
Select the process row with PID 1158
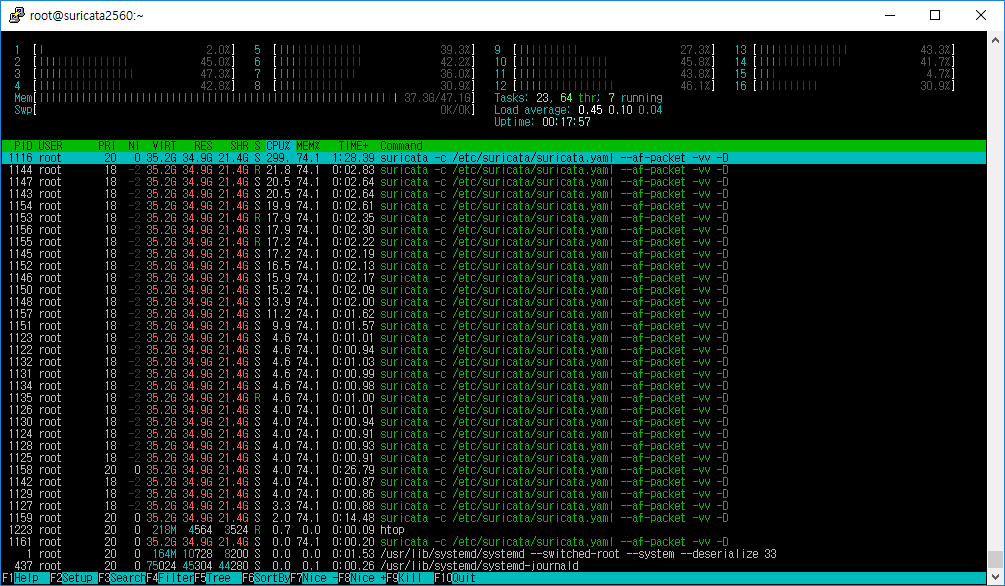pos(494,470)
